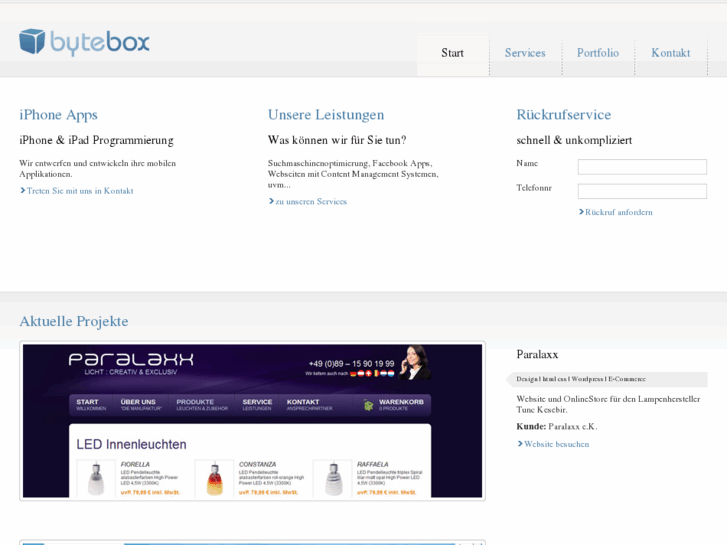Screen dimensions: 727x545
Task: Click the Unsere Leistungen heading
Action: (326, 115)
